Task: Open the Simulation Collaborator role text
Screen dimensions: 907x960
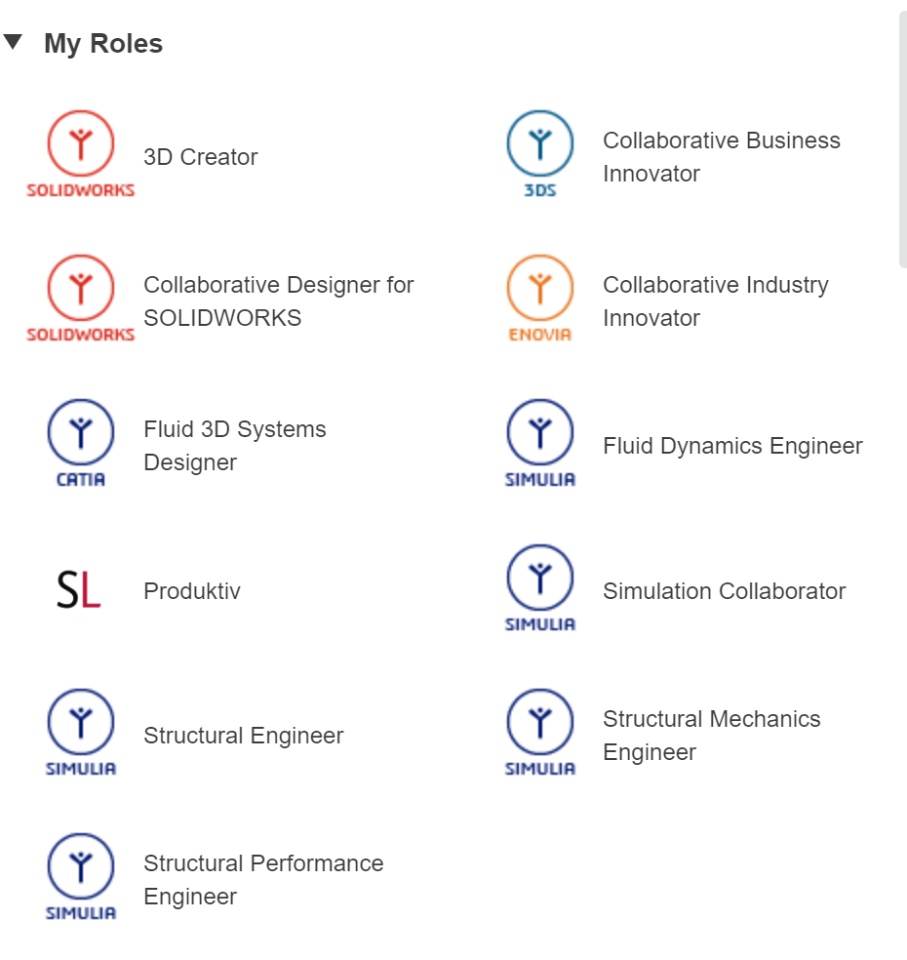Action: [724, 591]
